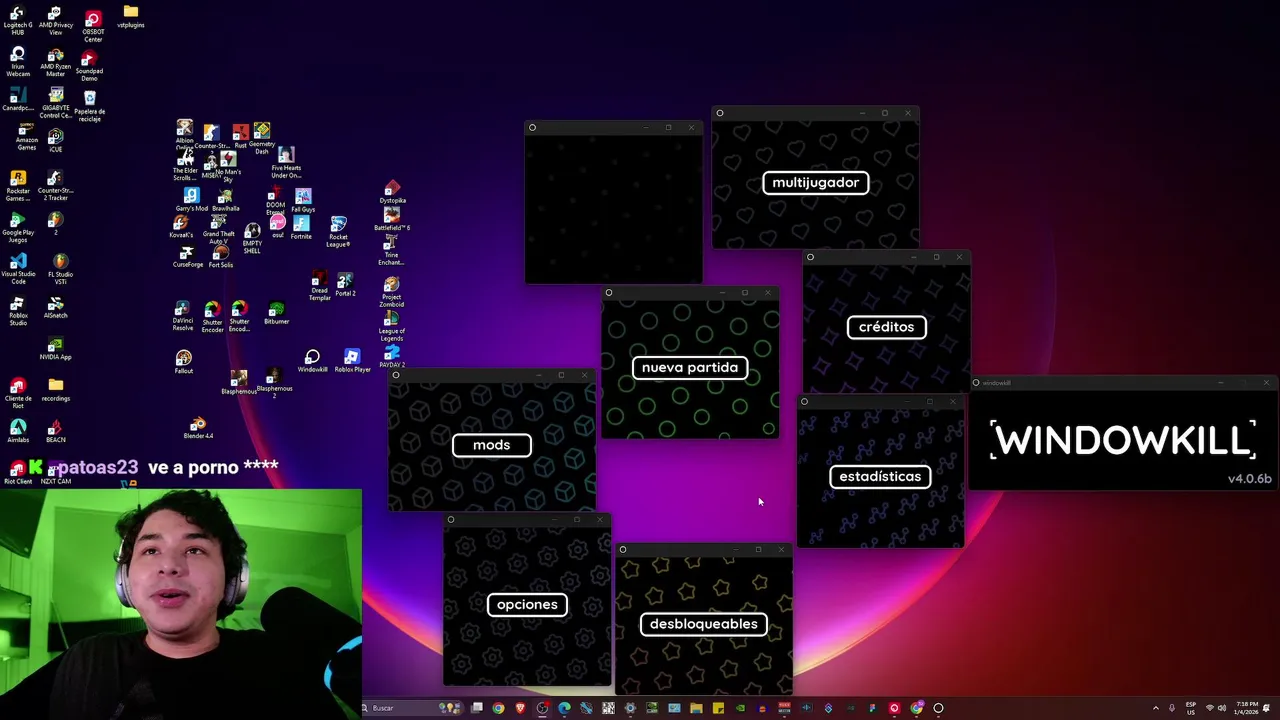Open FL Studio VSTi icon
This screenshot has height=720, width=1280.
tap(60, 268)
